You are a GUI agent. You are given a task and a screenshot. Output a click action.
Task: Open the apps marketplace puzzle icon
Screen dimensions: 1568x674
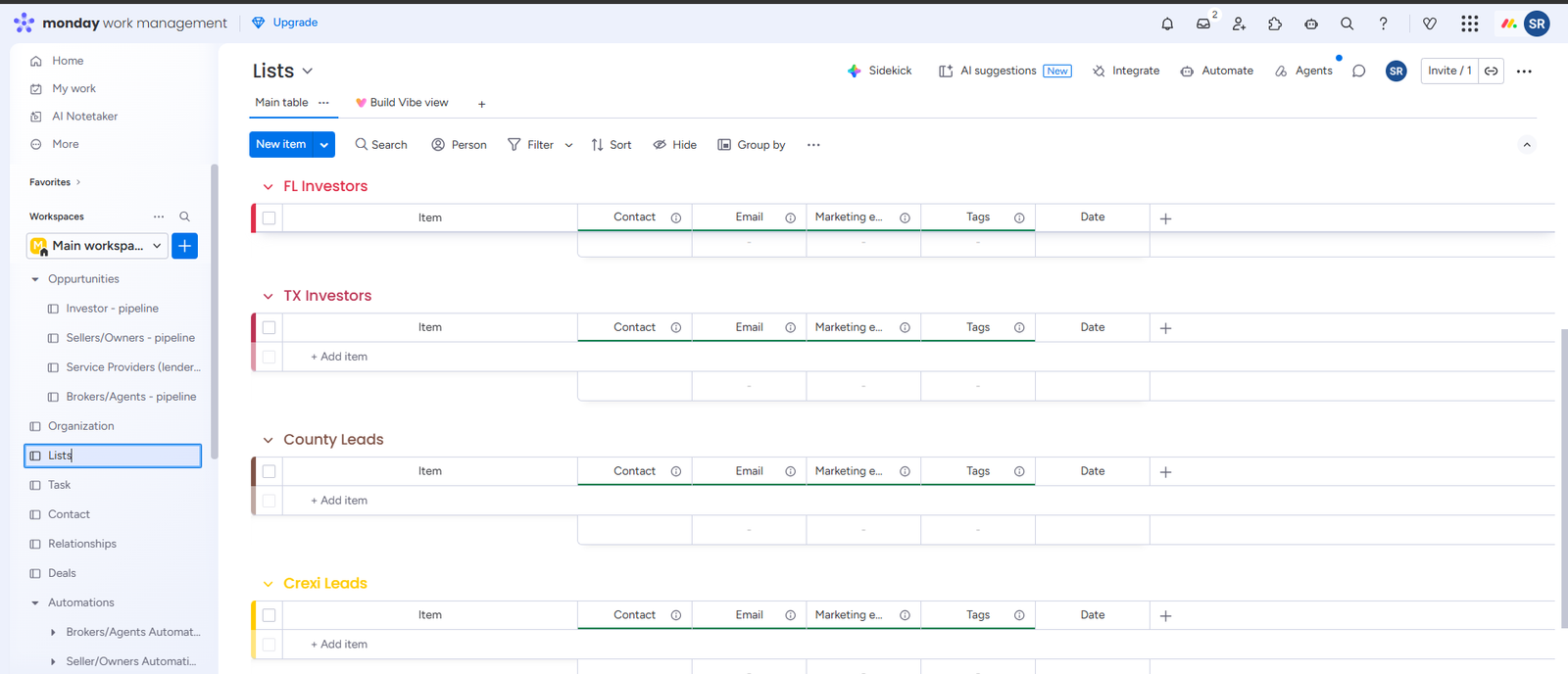1275,24
